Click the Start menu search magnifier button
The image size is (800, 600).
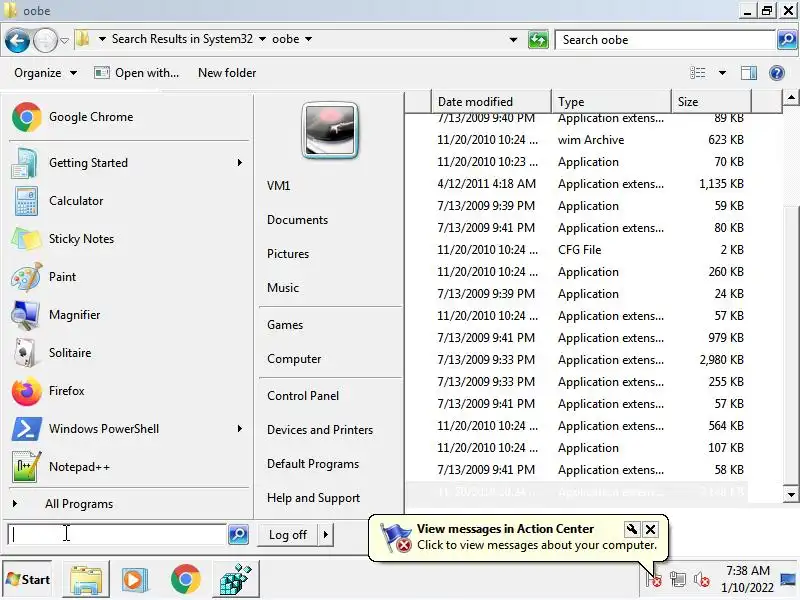[x=238, y=534]
